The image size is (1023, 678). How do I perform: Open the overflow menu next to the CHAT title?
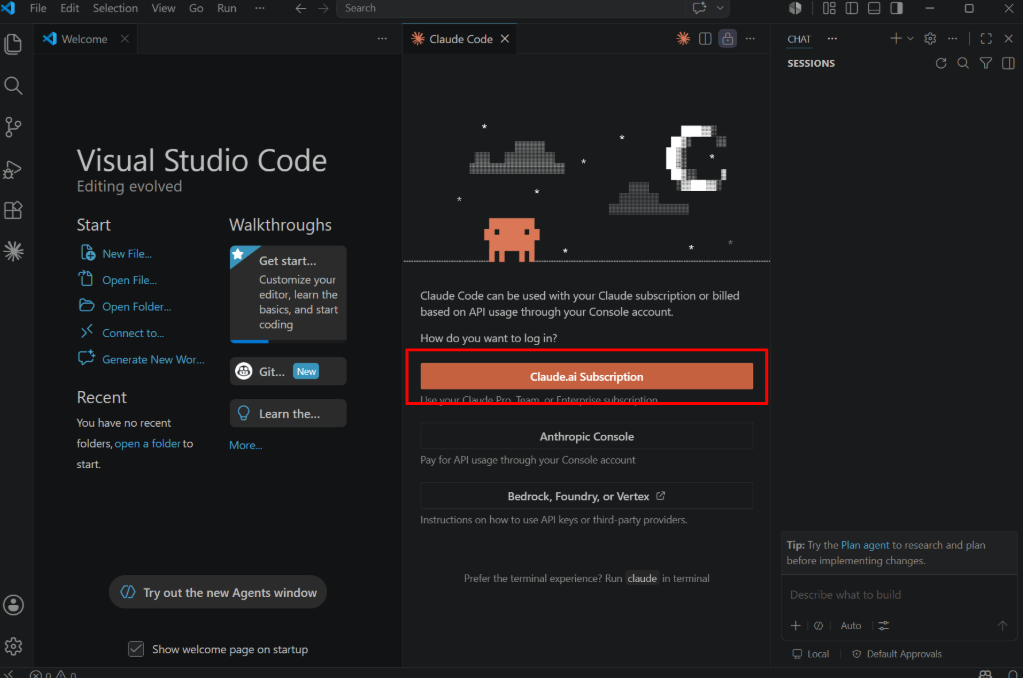[x=832, y=39]
